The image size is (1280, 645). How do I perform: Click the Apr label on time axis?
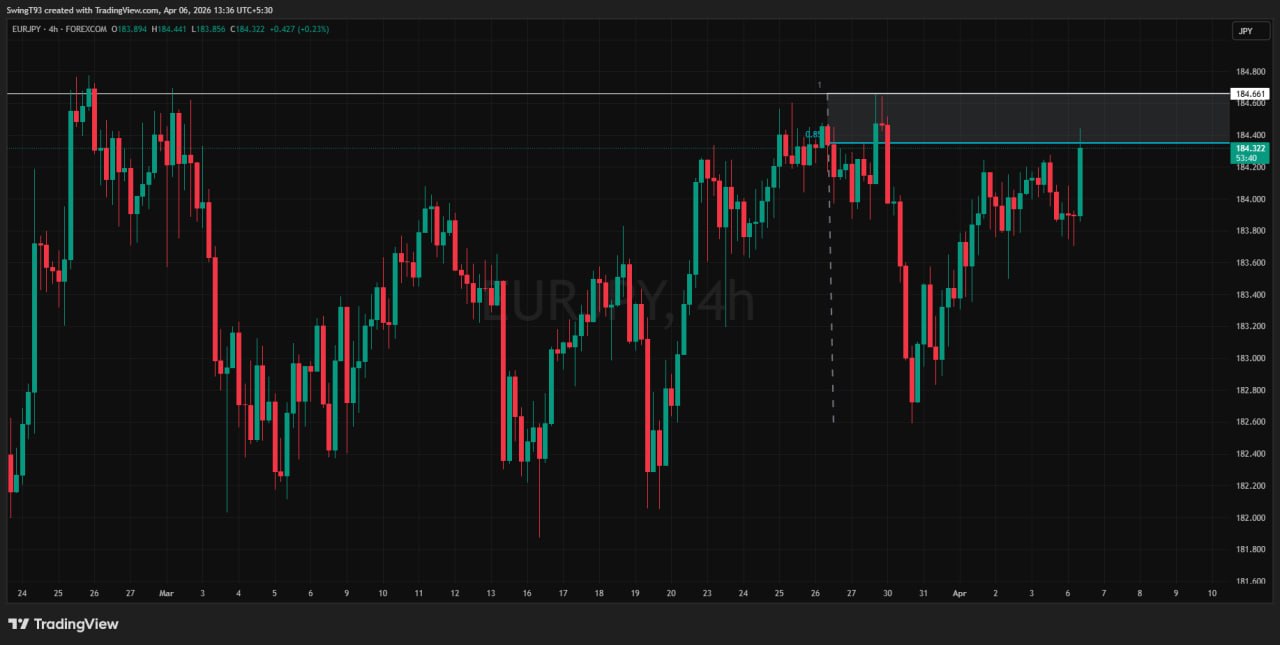click(959, 593)
